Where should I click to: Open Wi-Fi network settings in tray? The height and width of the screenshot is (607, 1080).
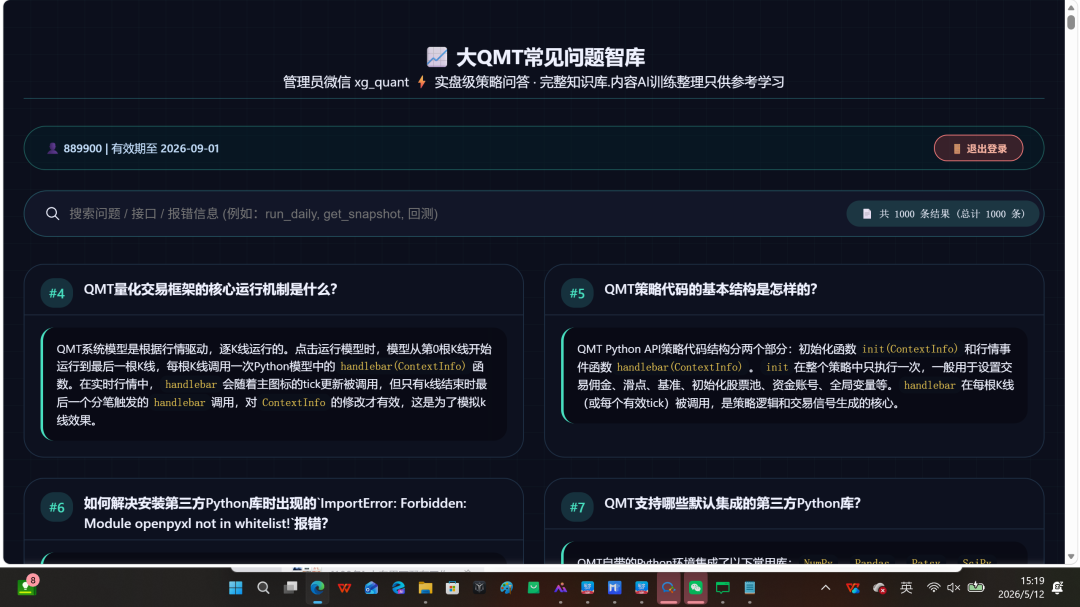tap(933, 588)
